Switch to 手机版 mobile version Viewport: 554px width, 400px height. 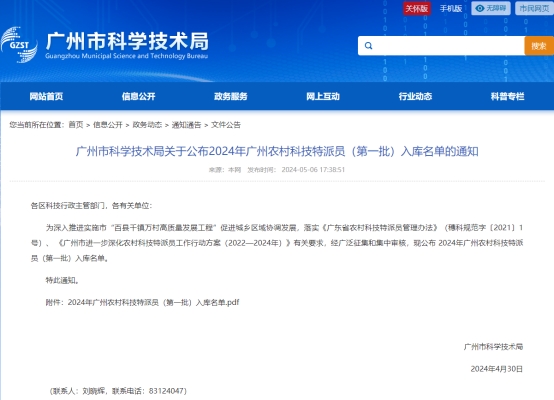coord(451,8)
